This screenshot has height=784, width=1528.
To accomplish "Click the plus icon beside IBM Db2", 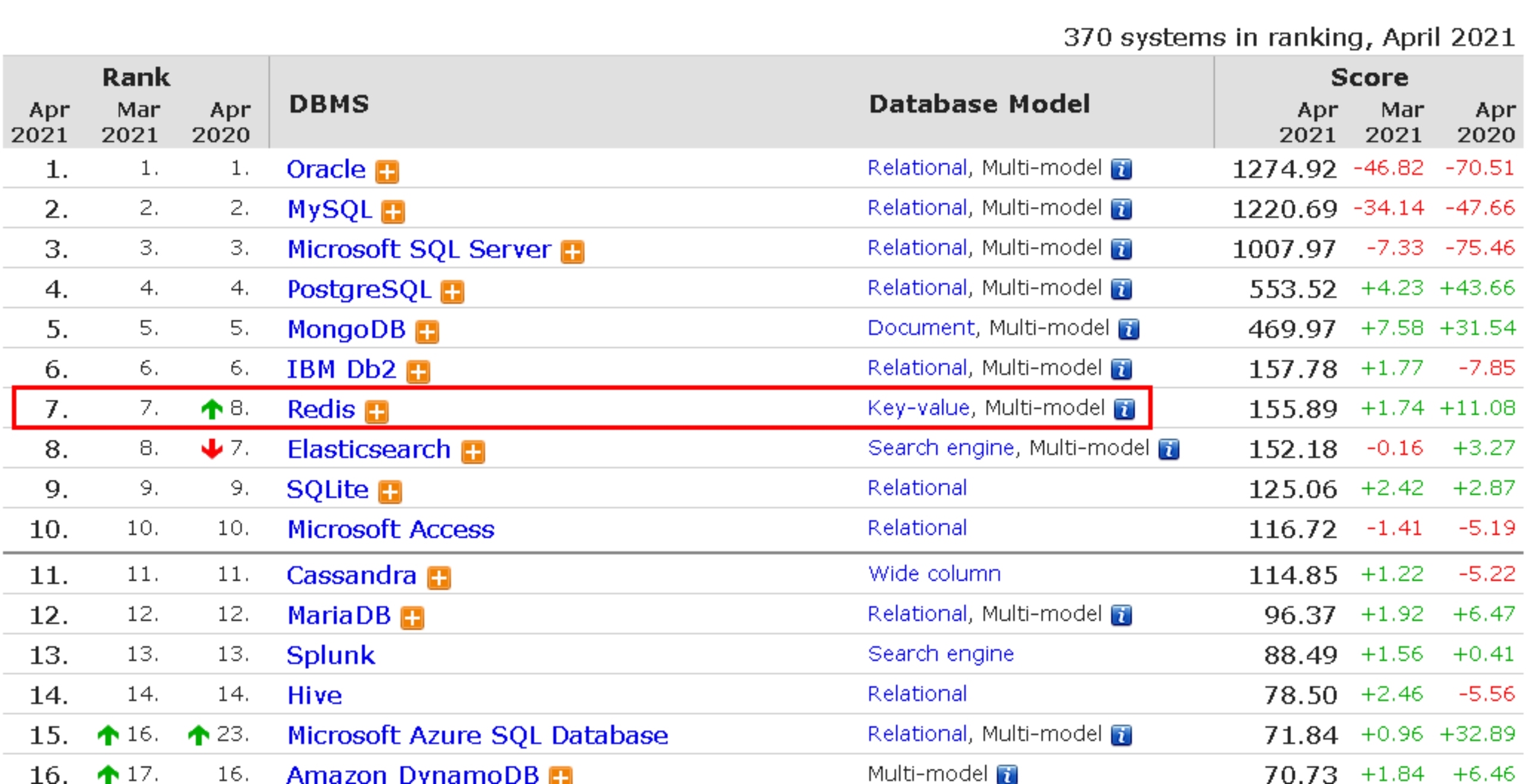I will 418,372.
